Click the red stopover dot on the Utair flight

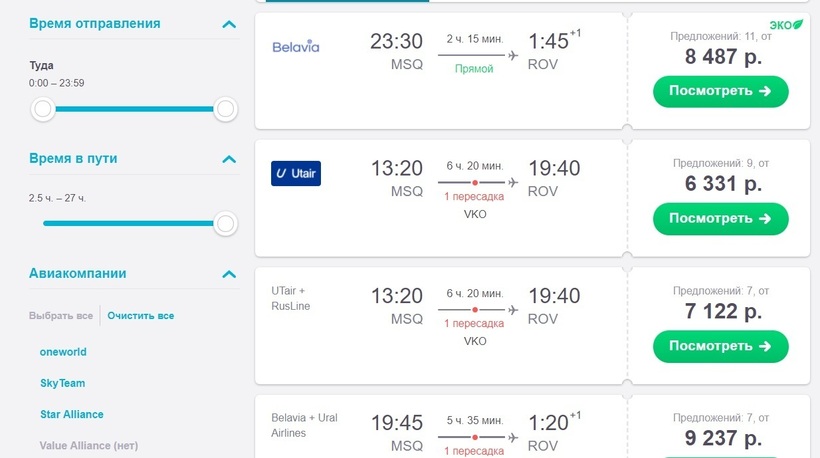(x=475, y=182)
